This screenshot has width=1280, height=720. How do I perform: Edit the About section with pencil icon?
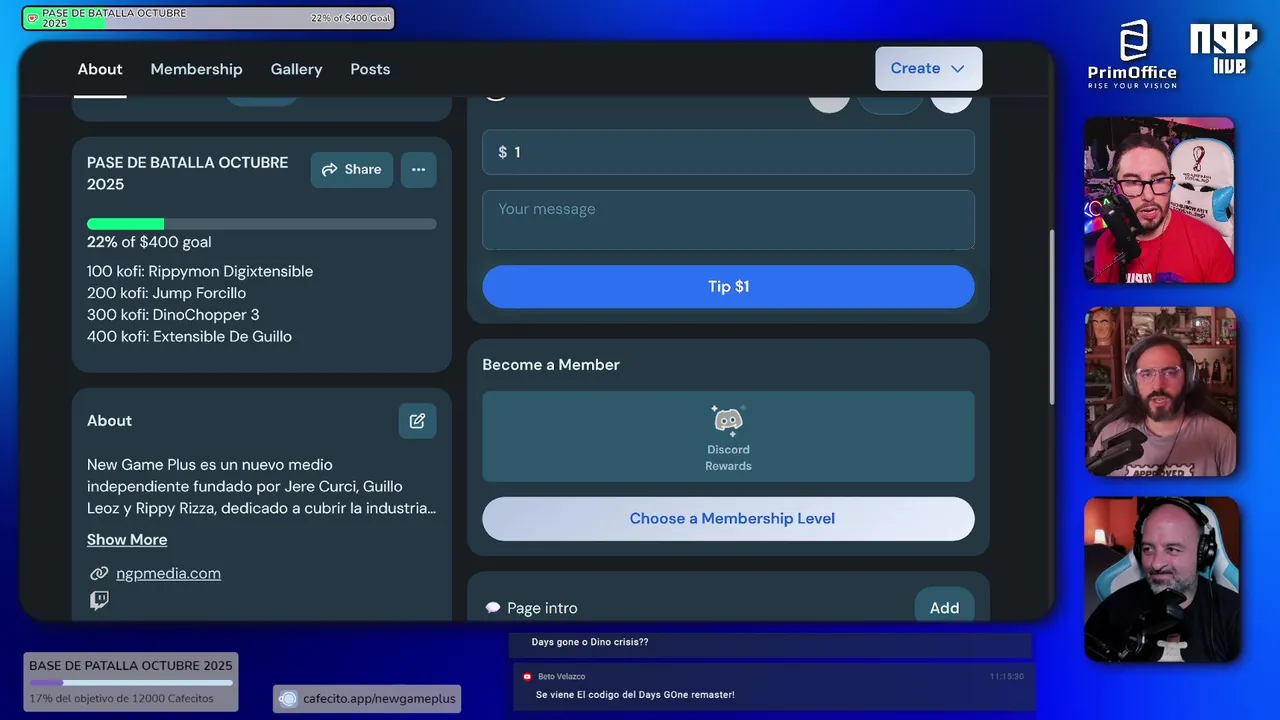(x=417, y=421)
